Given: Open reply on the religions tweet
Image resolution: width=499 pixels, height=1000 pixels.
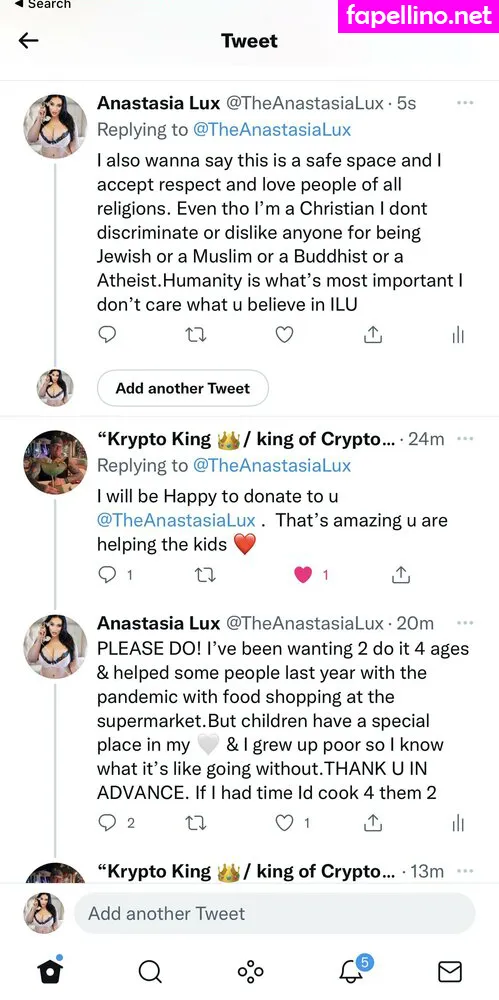Looking at the screenshot, I should click(x=107, y=334).
